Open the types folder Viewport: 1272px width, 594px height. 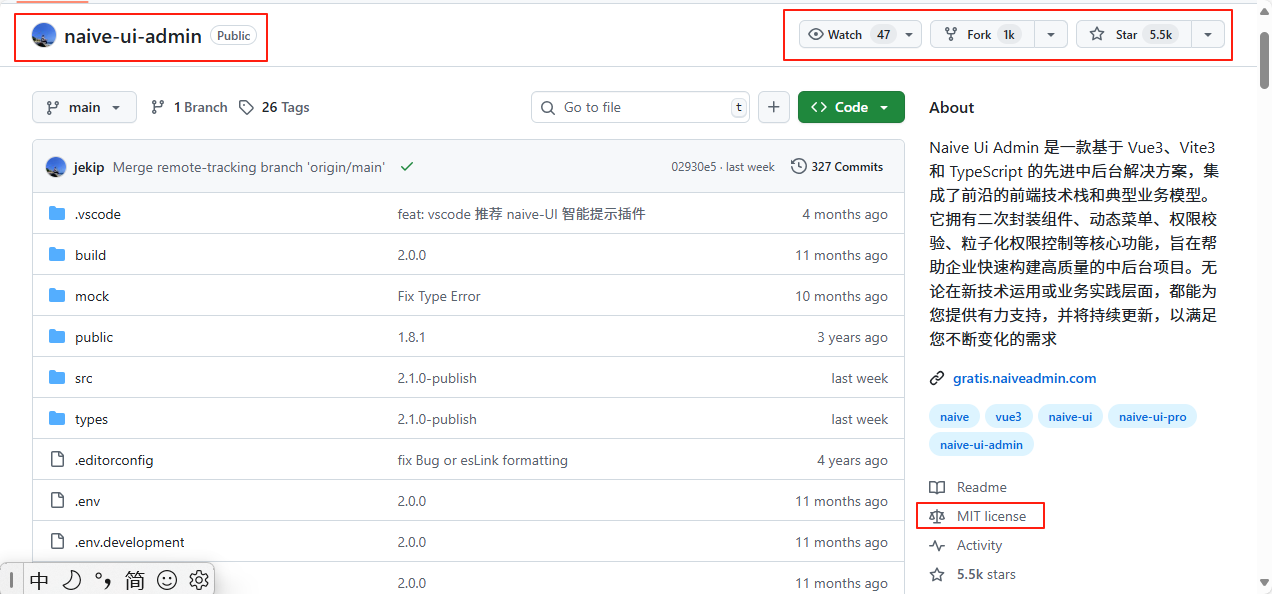point(91,419)
